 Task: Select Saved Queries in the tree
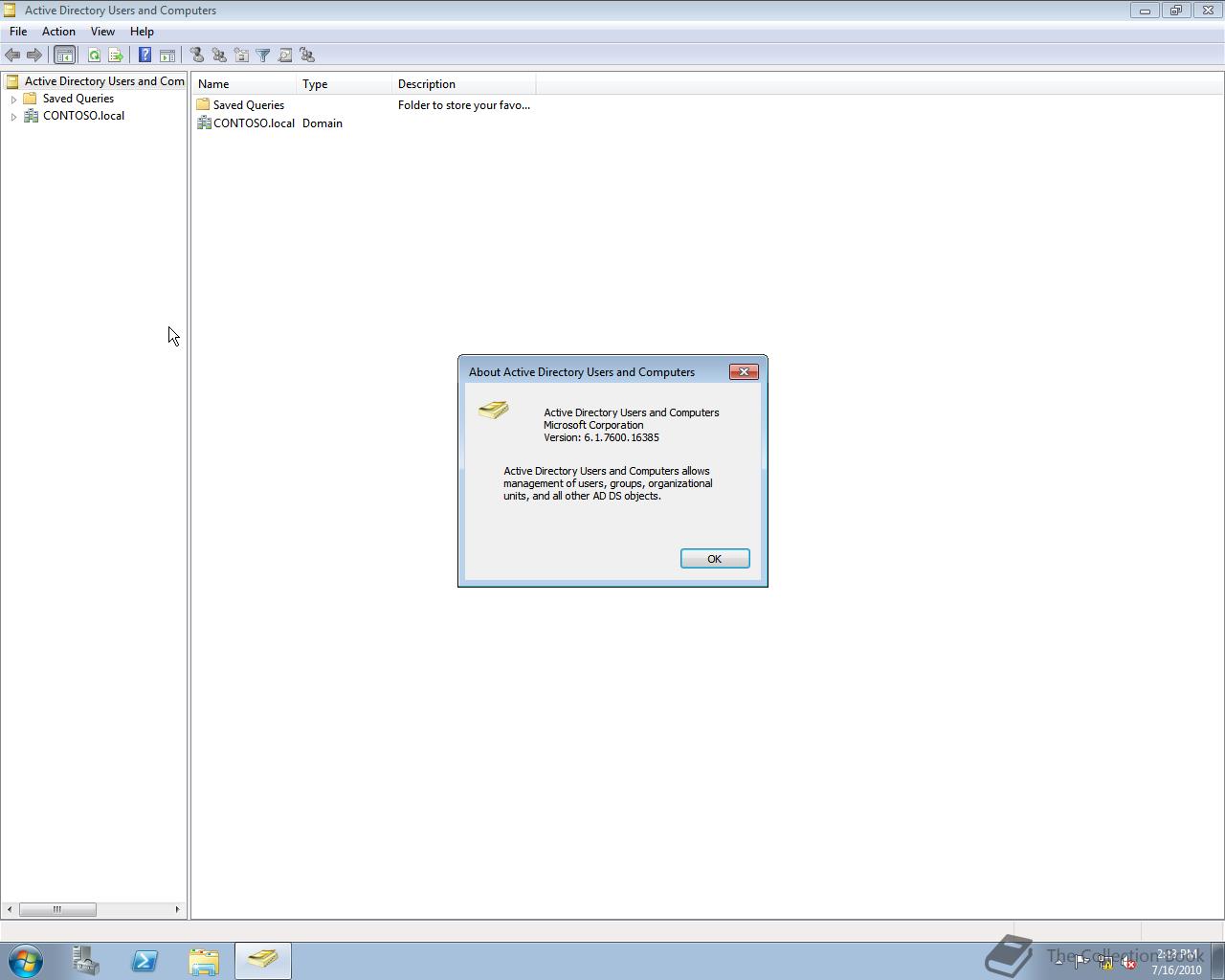pos(78,99)
